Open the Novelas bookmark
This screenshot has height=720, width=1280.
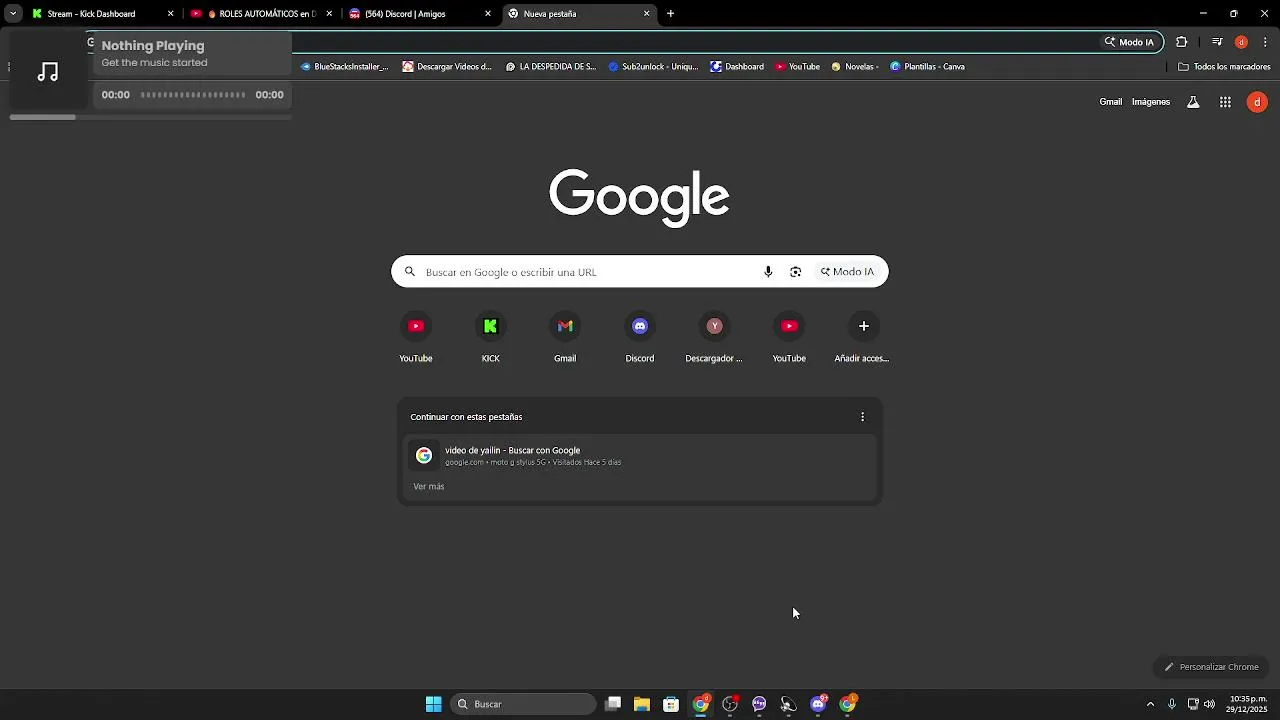pos(855,67)
